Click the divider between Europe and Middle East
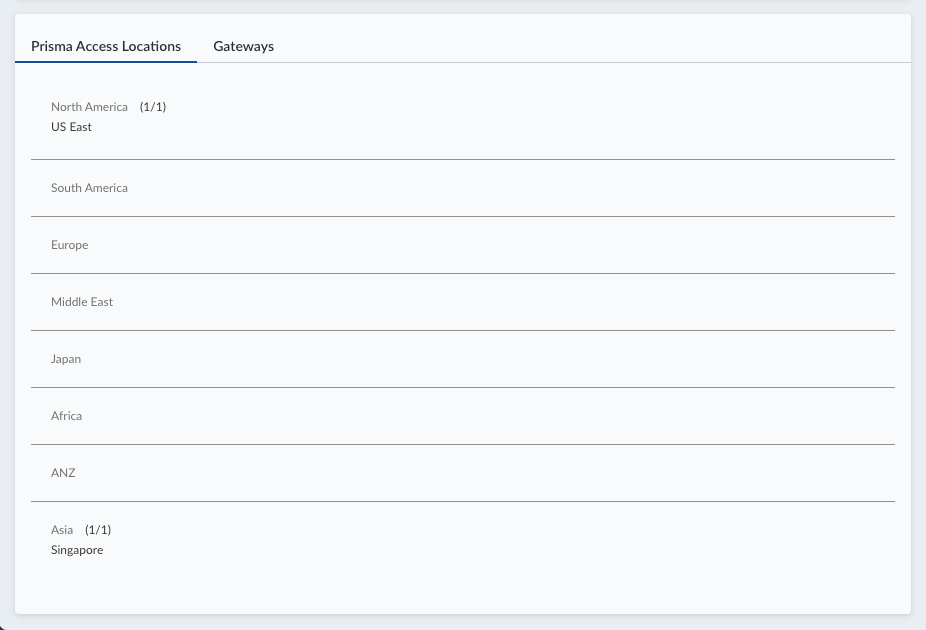The height and width of the screenshot is (630, 926). click(x=463, y=273)
